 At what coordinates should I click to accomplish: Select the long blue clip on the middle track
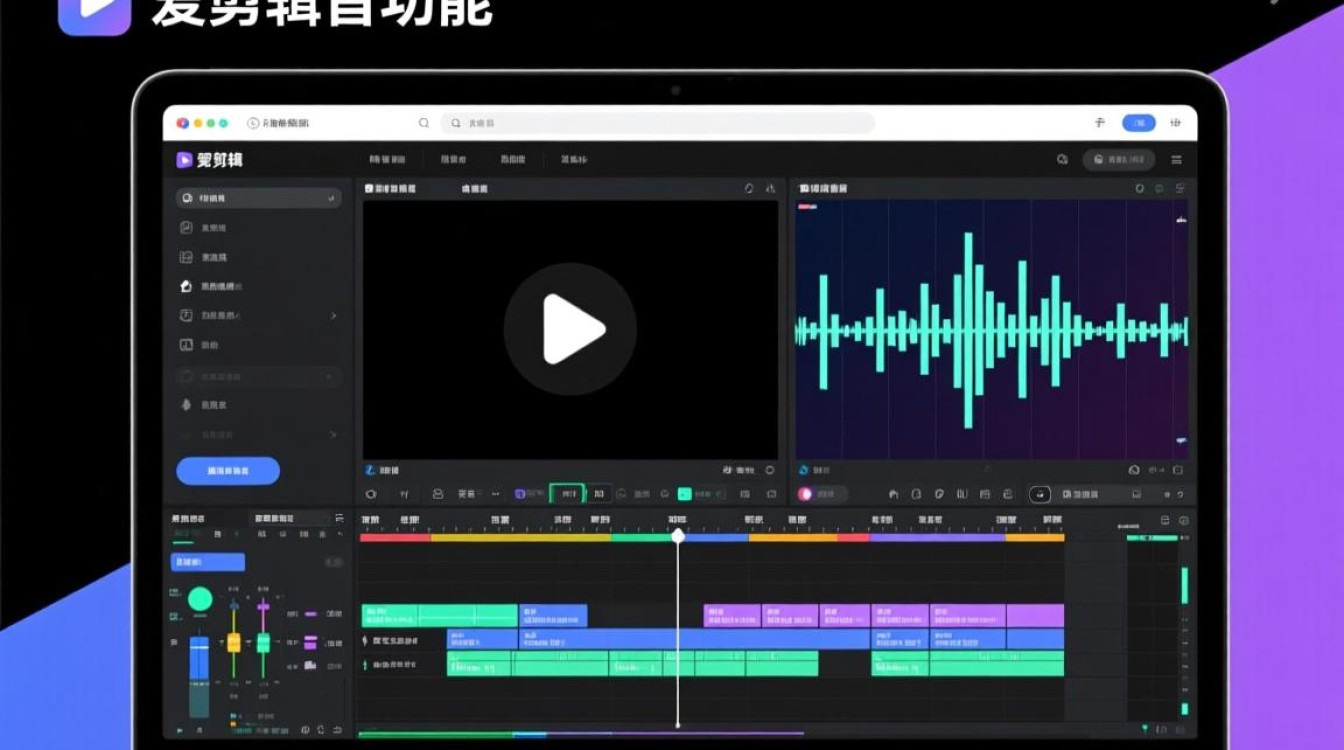click(x=694, y=639)
